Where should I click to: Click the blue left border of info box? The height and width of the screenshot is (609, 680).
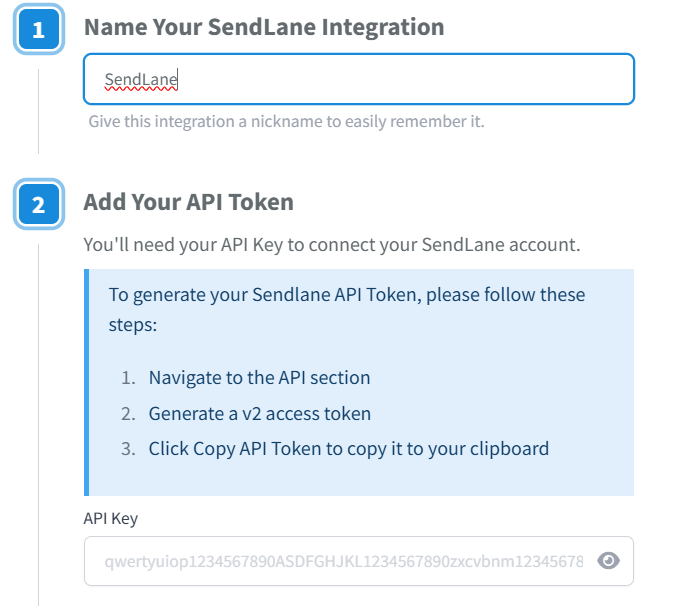pyautogui.click(x=86, y=382)
